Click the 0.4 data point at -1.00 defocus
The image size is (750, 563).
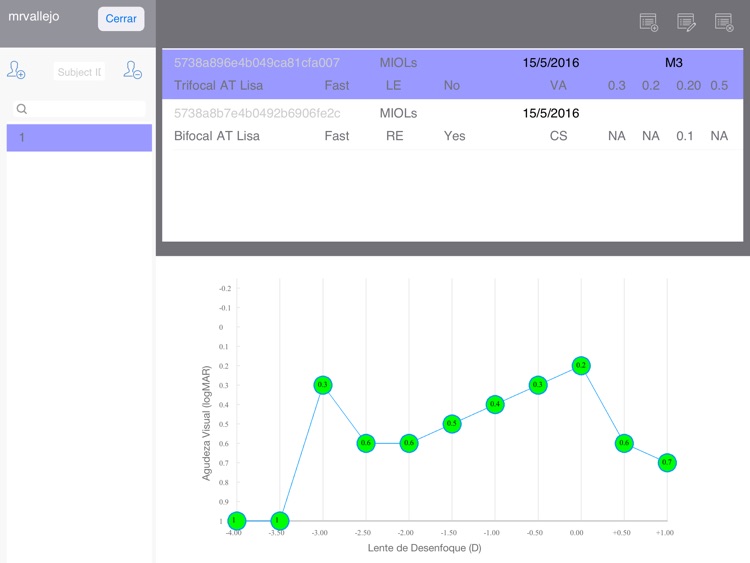(x=495, y=404)
